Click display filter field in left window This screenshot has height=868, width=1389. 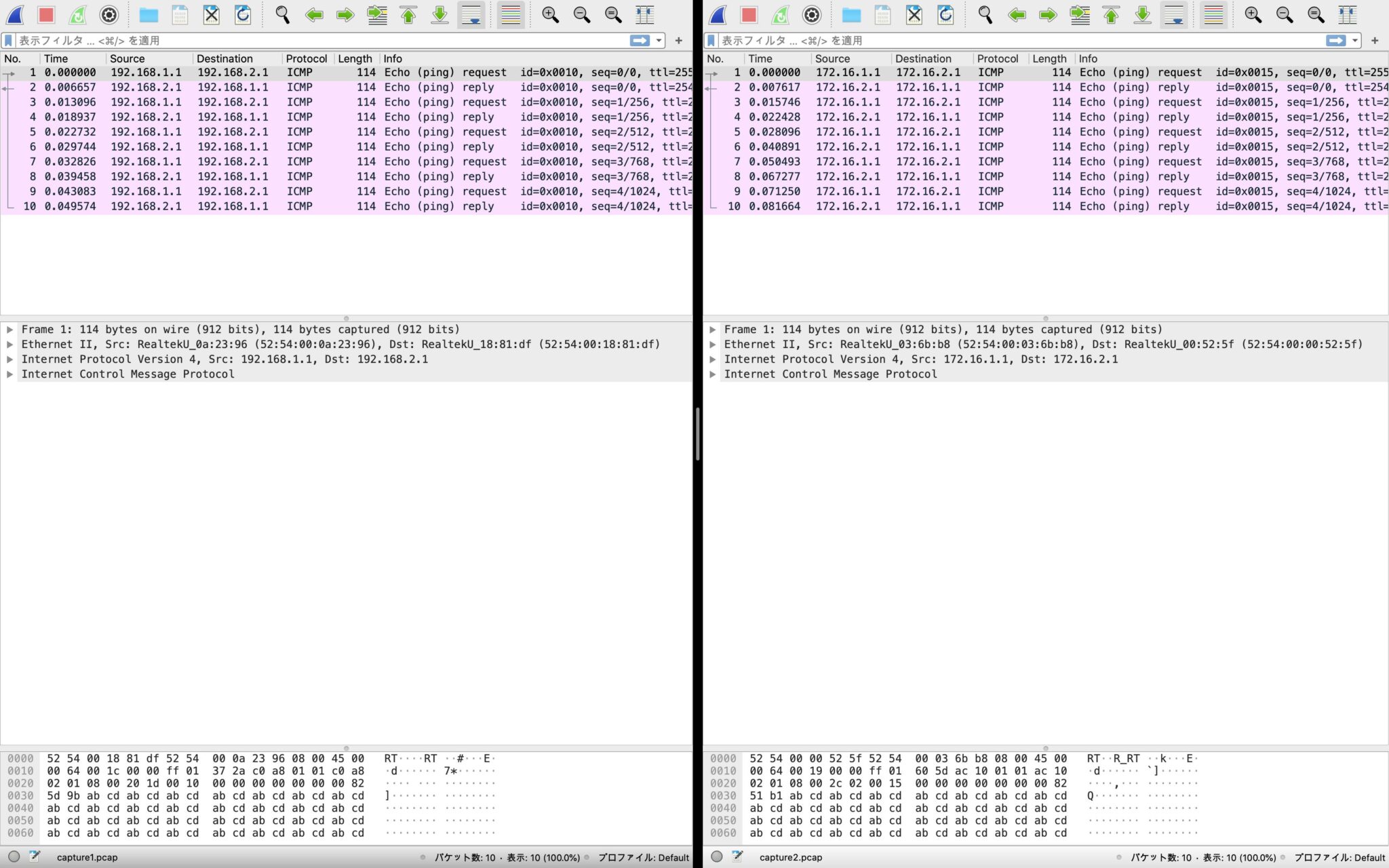click(x=322, y=41)
